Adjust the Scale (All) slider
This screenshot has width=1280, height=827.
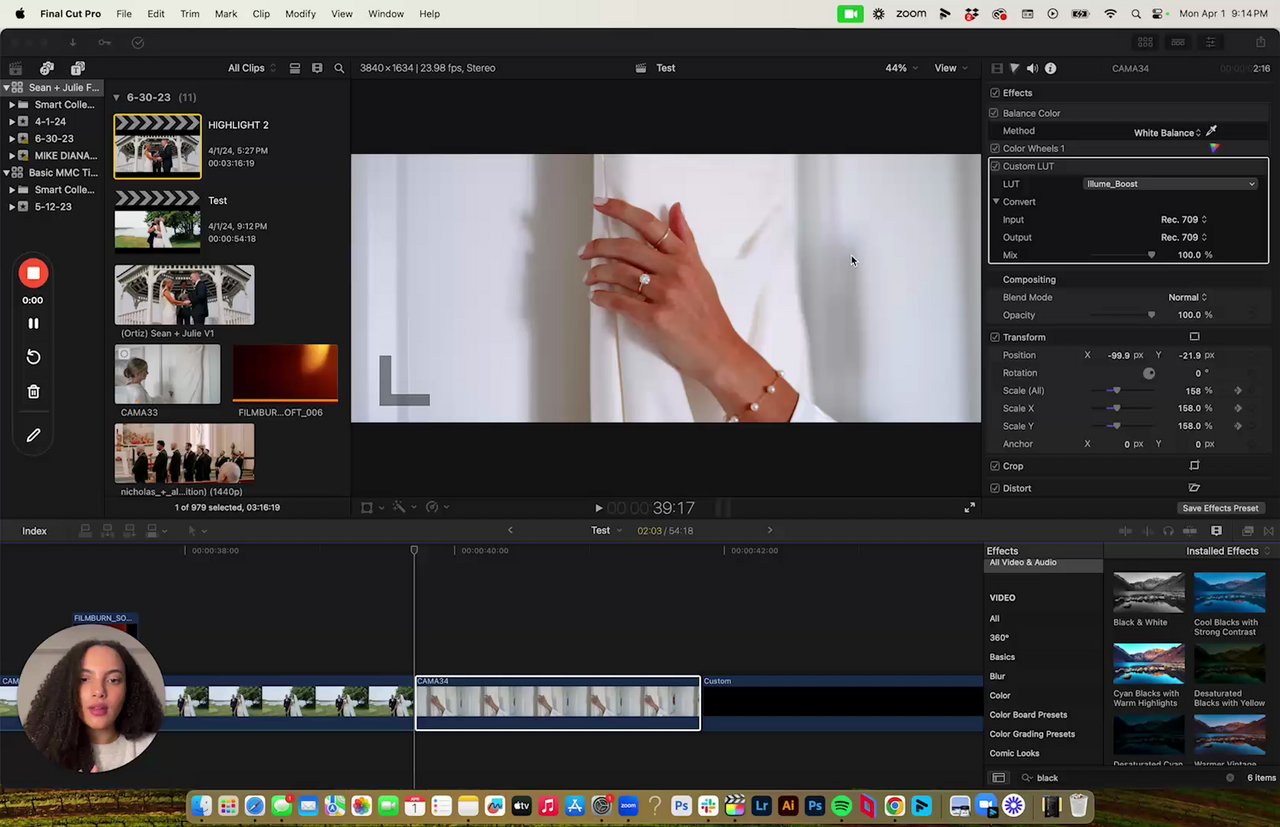(1115, 391)
